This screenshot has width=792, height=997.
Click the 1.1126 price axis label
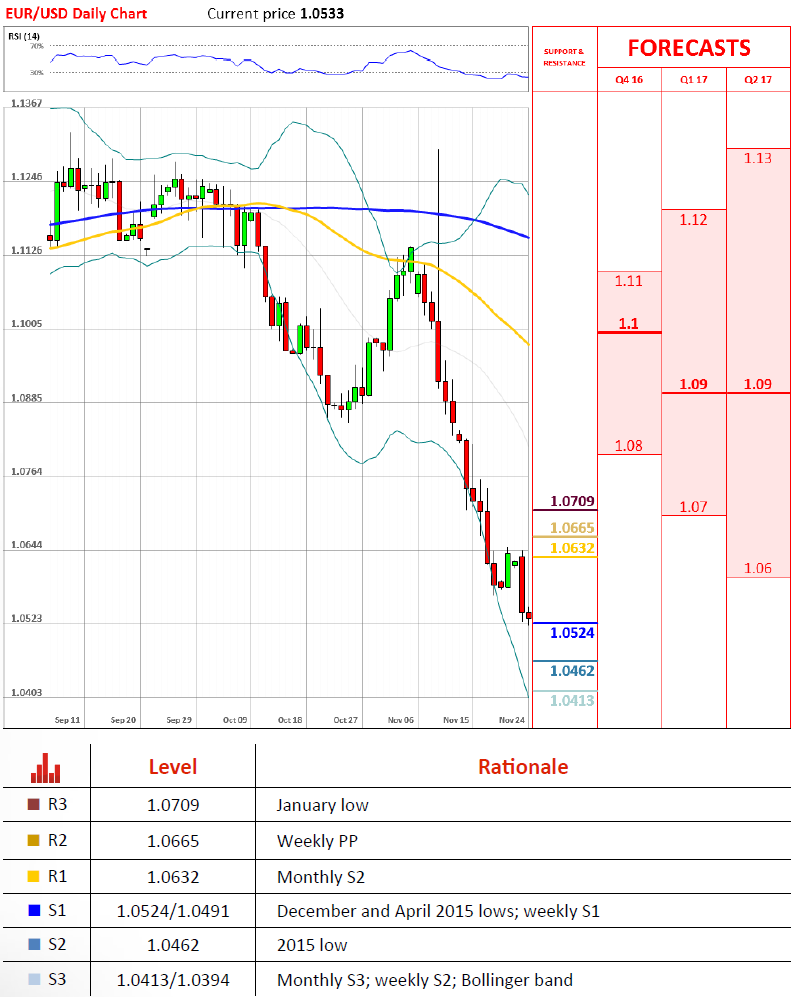tap(26, 251)
